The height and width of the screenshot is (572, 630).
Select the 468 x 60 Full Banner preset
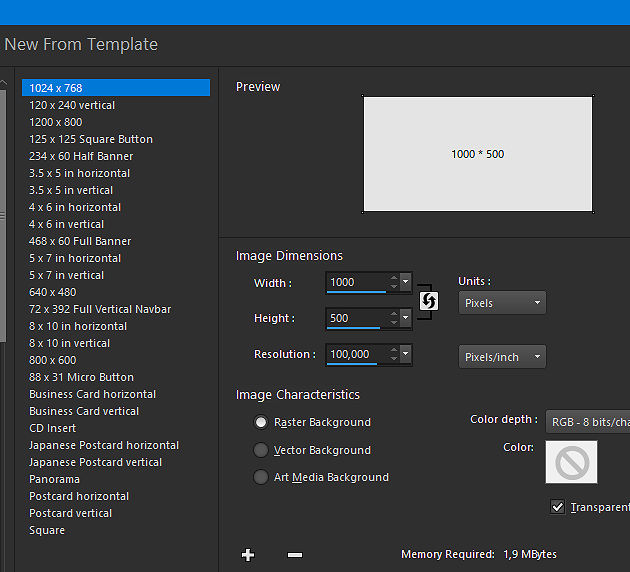[80, 241]
